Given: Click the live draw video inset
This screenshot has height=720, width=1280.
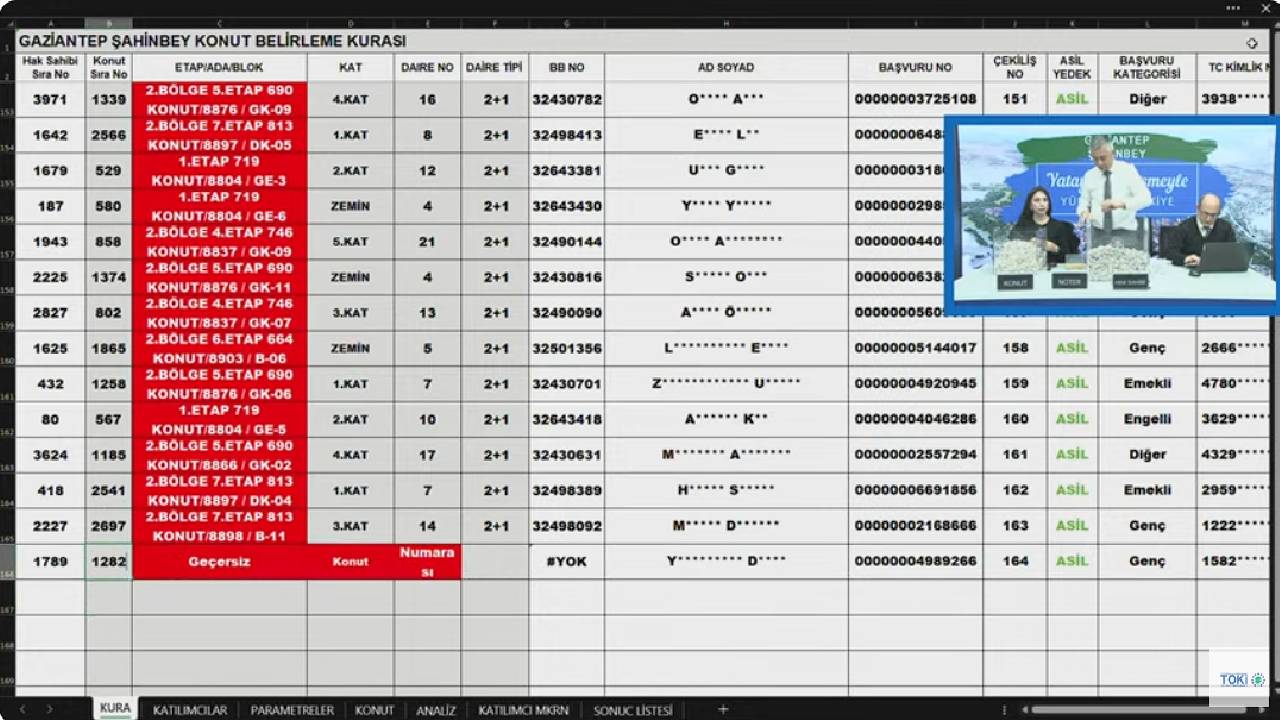Looking at the screenshot, I should point(1111,216).
